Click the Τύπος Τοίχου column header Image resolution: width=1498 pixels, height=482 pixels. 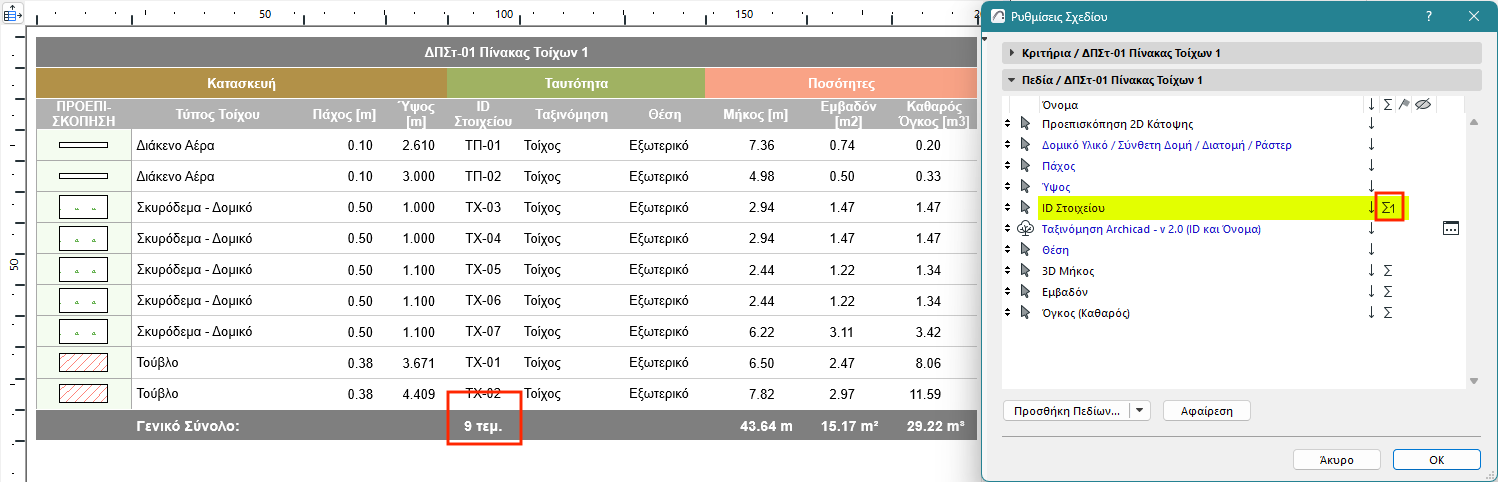point(217,114)
